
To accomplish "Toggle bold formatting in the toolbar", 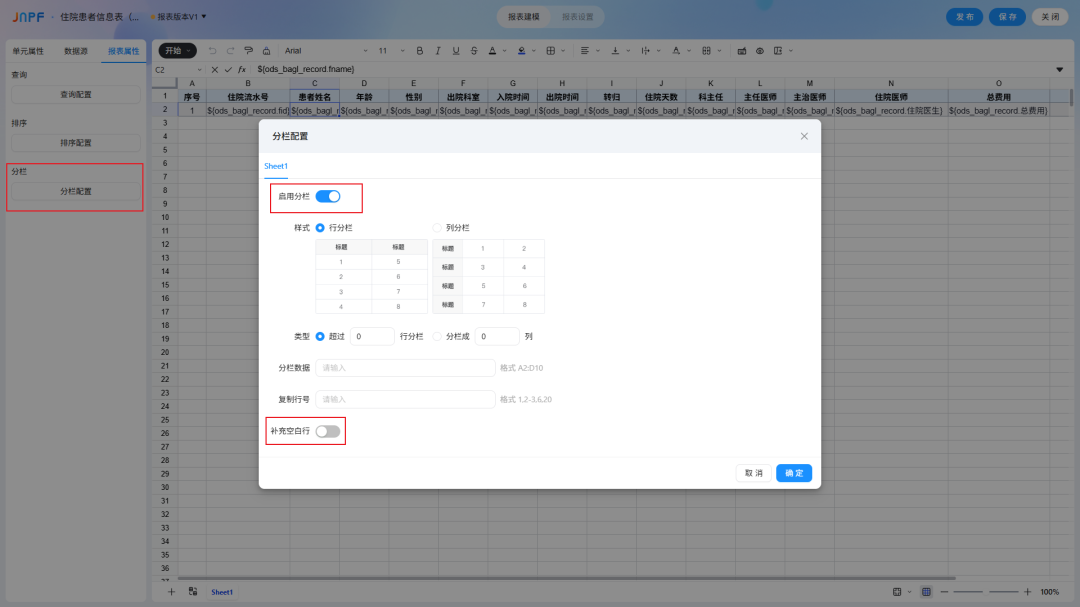I will tap(419, 51).
